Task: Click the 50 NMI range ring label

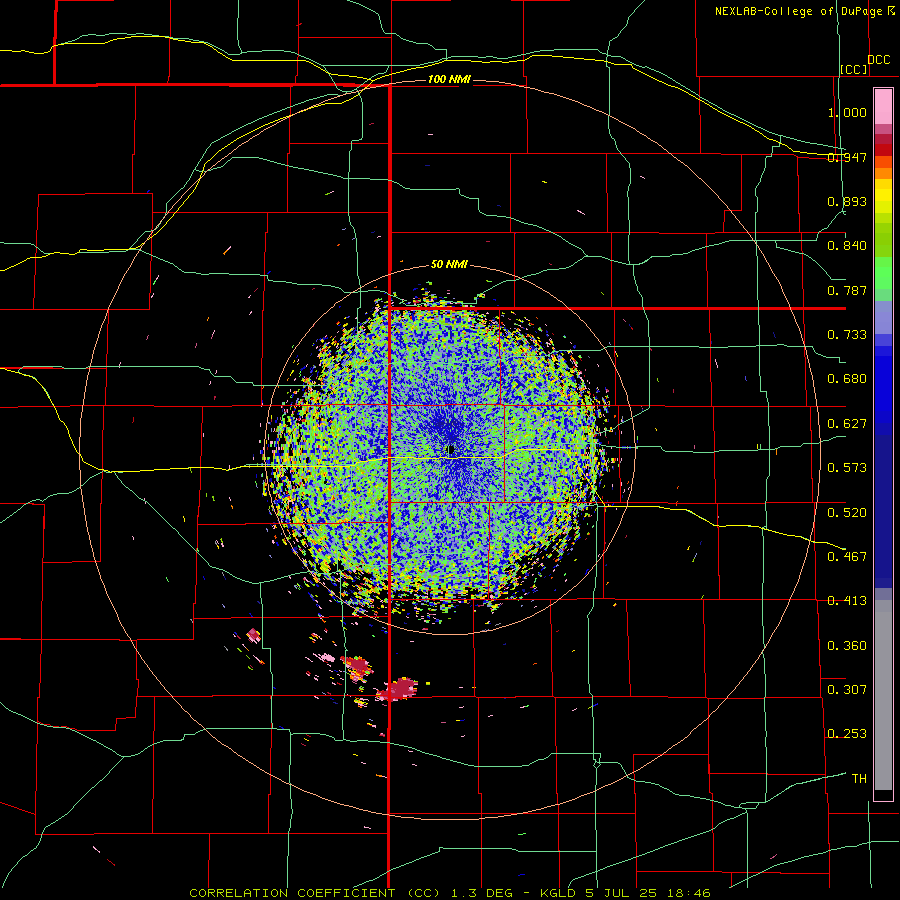Action: pyautogui.click(x=449, y=264)
